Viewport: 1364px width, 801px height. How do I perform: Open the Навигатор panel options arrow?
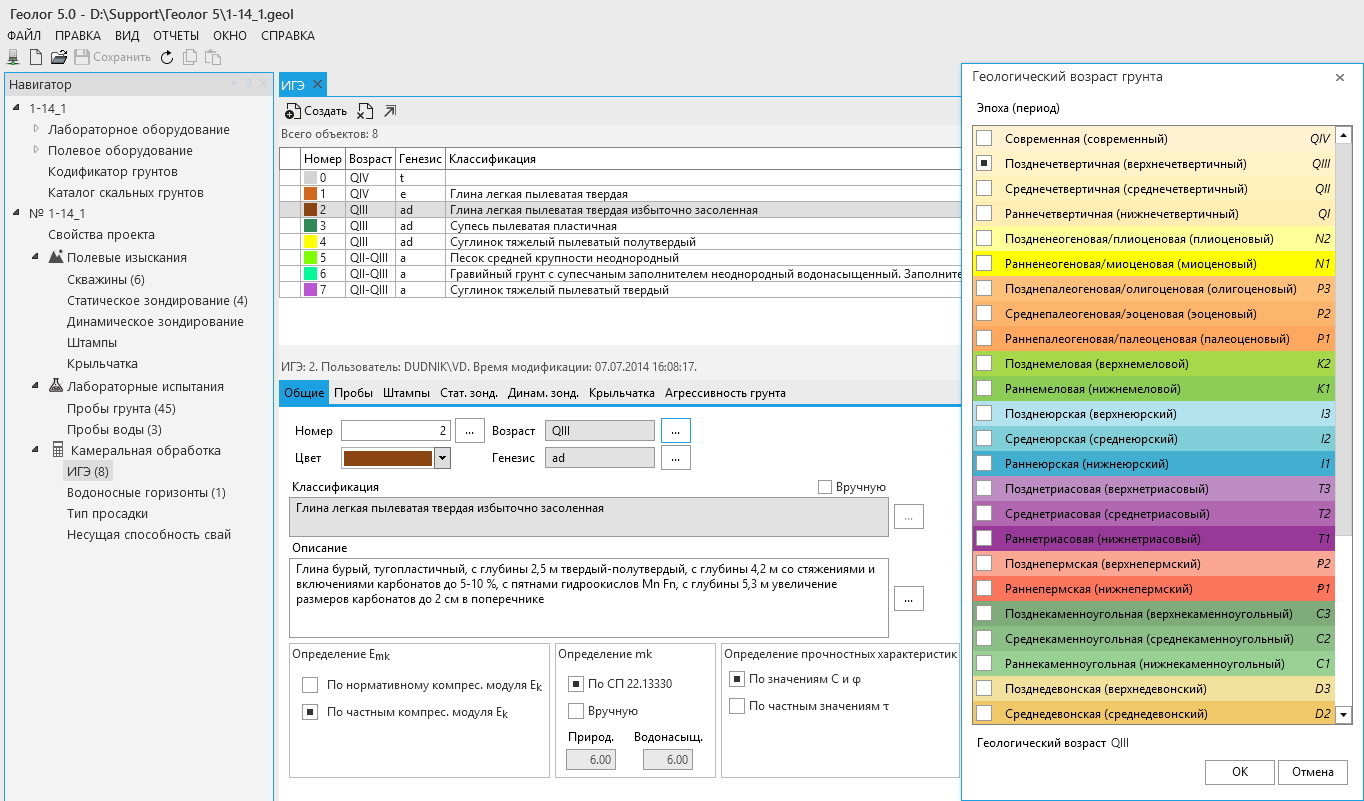[x=235, y=85]
